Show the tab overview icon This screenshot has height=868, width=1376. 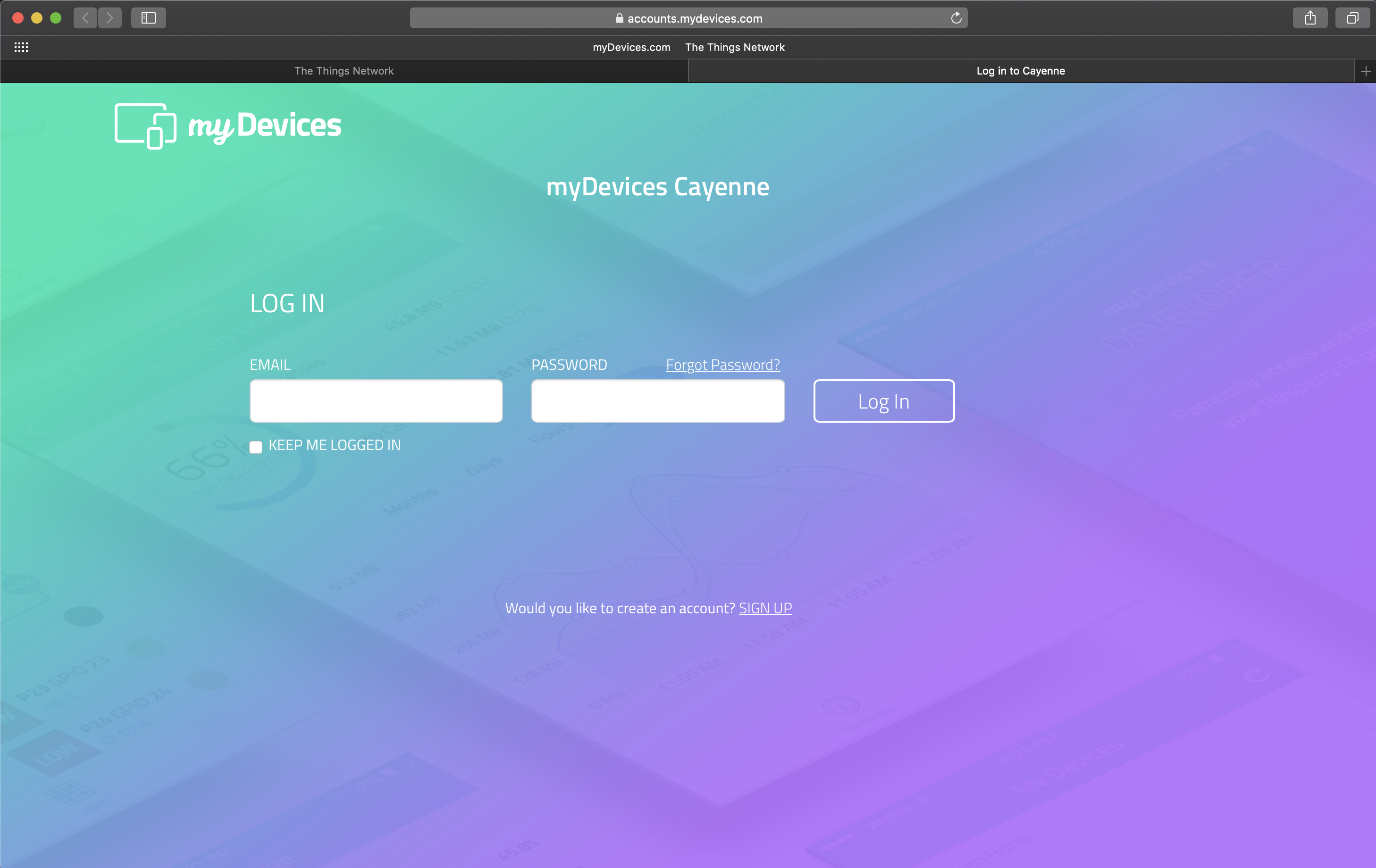click(x=1352, y=18)
